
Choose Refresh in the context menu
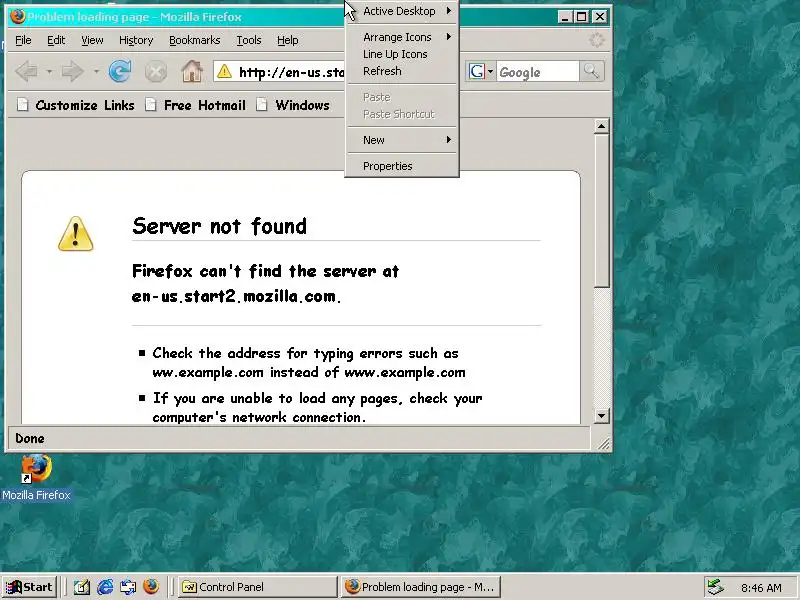click(402, 71)
